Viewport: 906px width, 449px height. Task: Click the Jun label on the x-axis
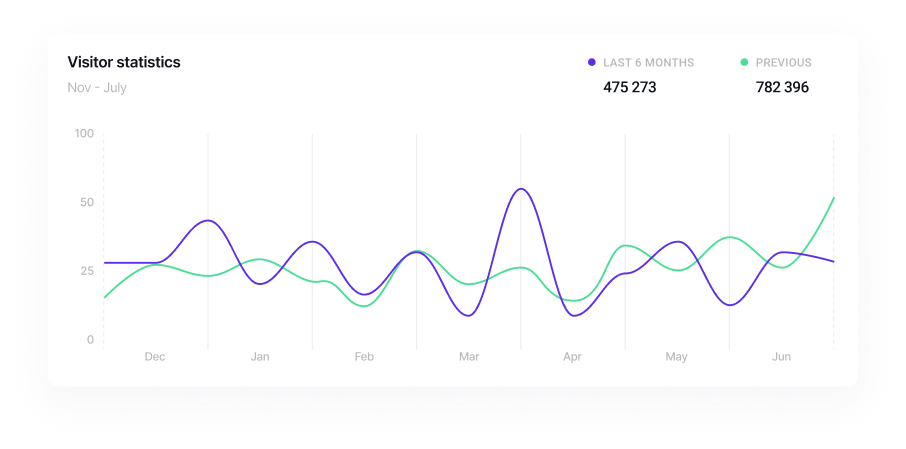pyautogui.click(x=782, y=357)
